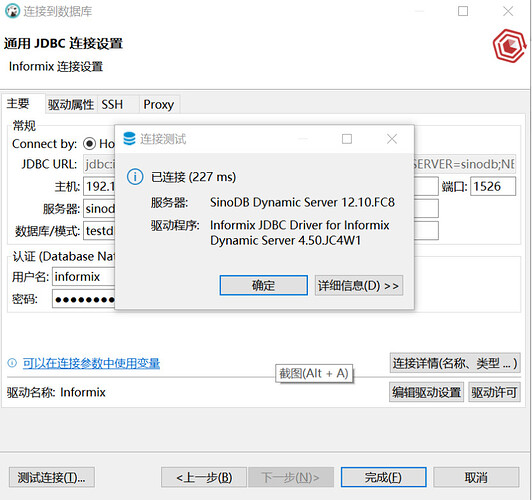Image resolution: width=532 pixels, height=500 pixels.
Task: Maximize the 连接到数据库 window
Action: (x=463, y=11)
